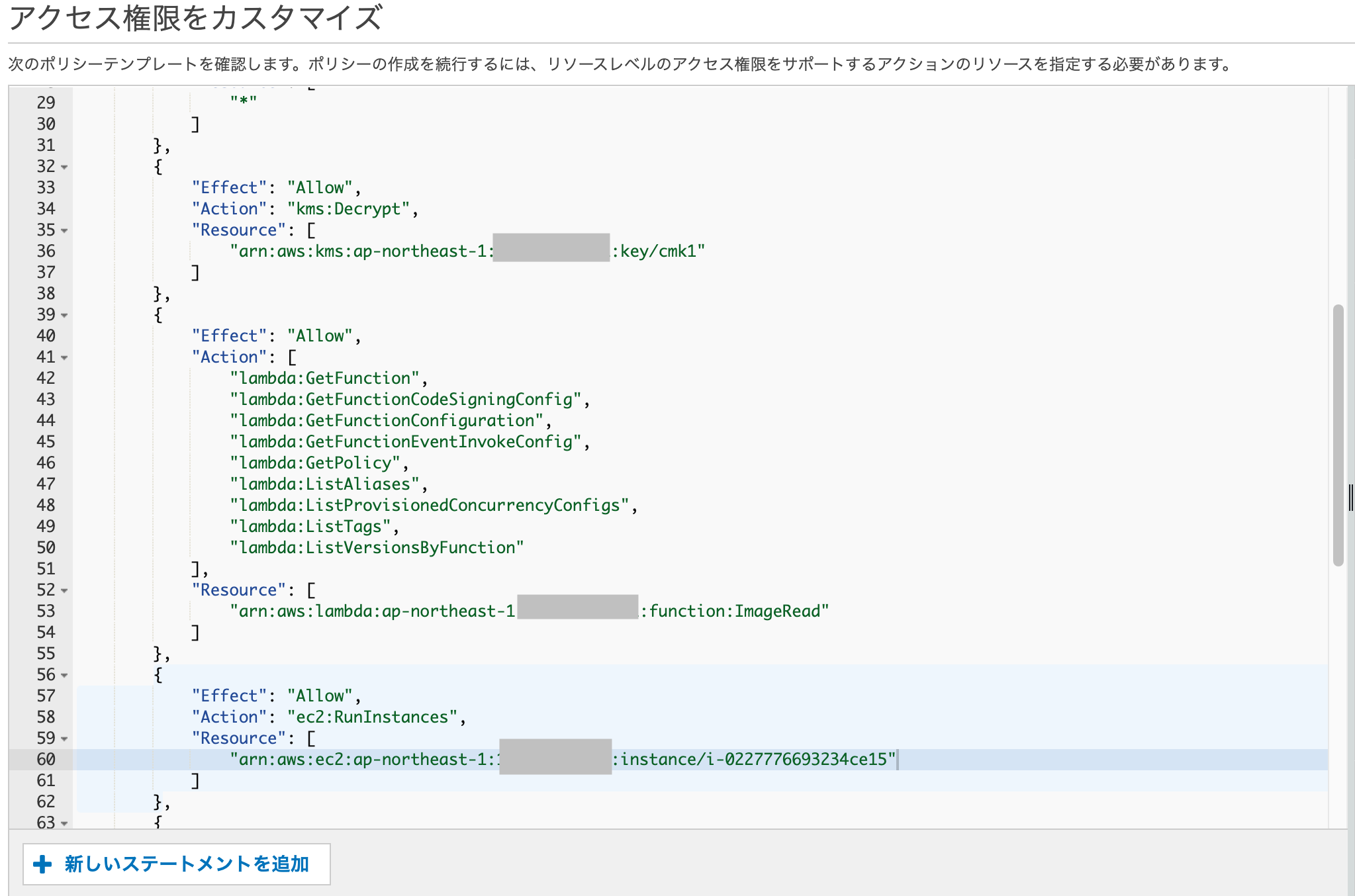Click the plus icon to add a statement
This screenshot has width=1355, height=896.
[x=42, y=864]
